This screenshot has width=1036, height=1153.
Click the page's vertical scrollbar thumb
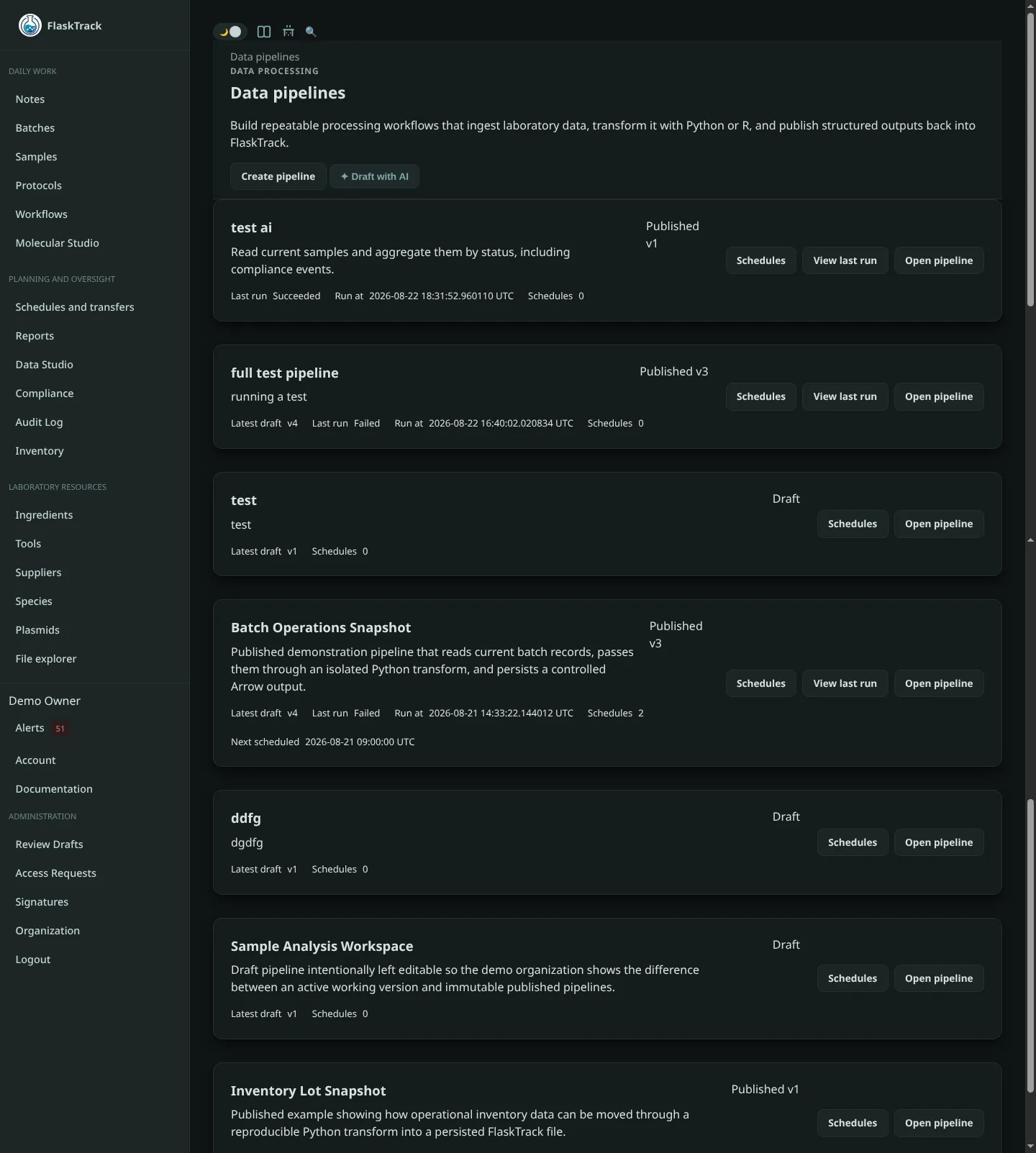coord(1030,160)
